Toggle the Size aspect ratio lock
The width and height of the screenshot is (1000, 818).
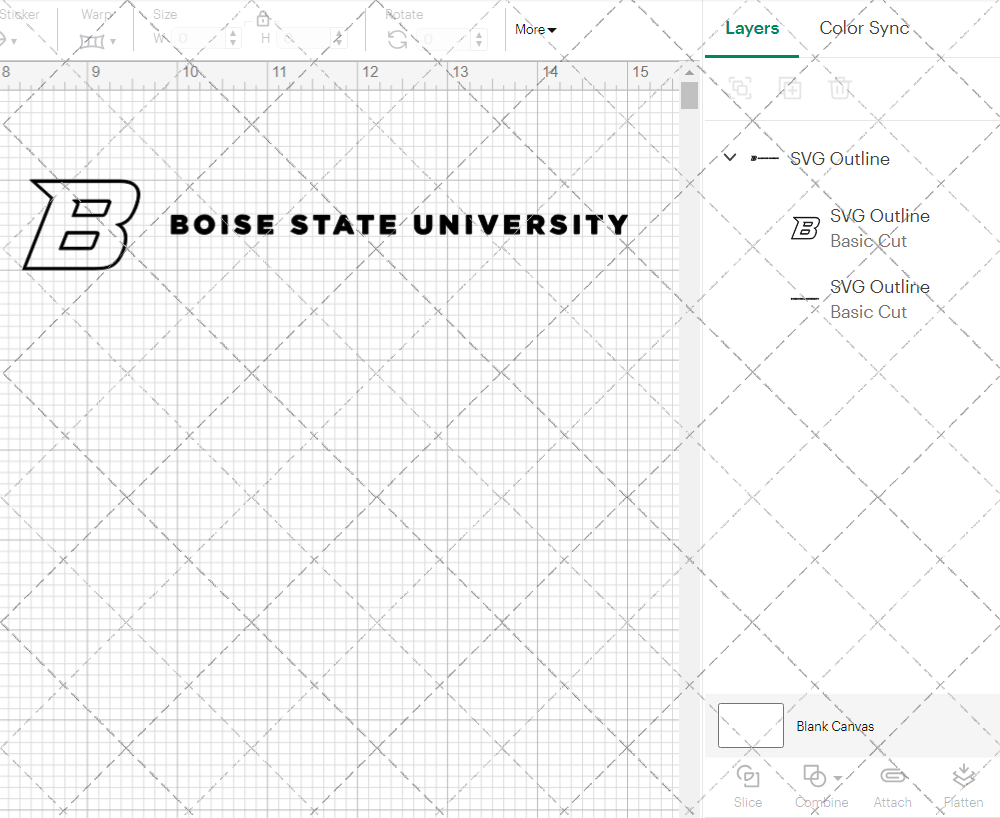(263, 18)
